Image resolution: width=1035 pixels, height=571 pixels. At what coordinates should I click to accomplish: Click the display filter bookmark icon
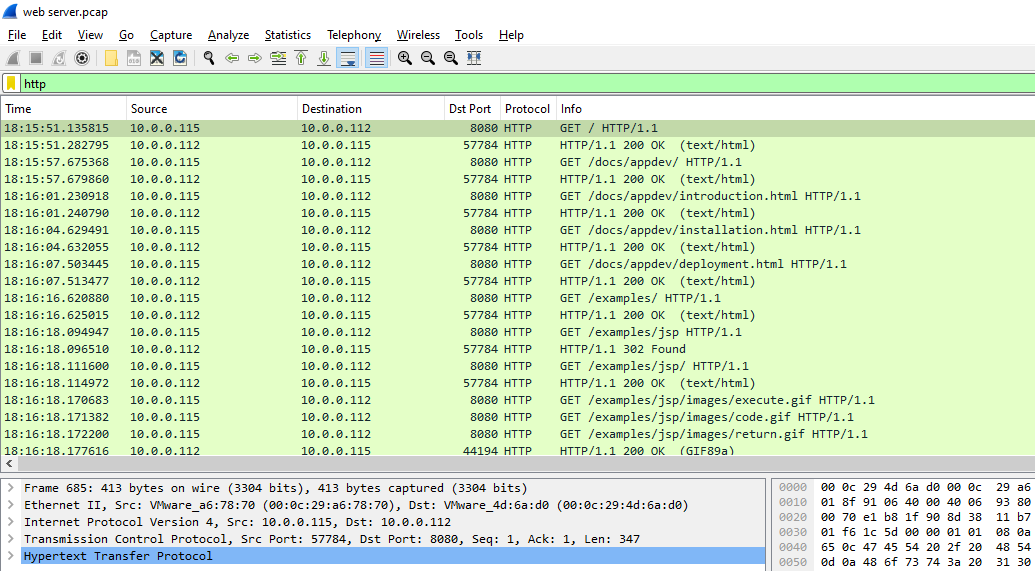(x=11, y=84)
